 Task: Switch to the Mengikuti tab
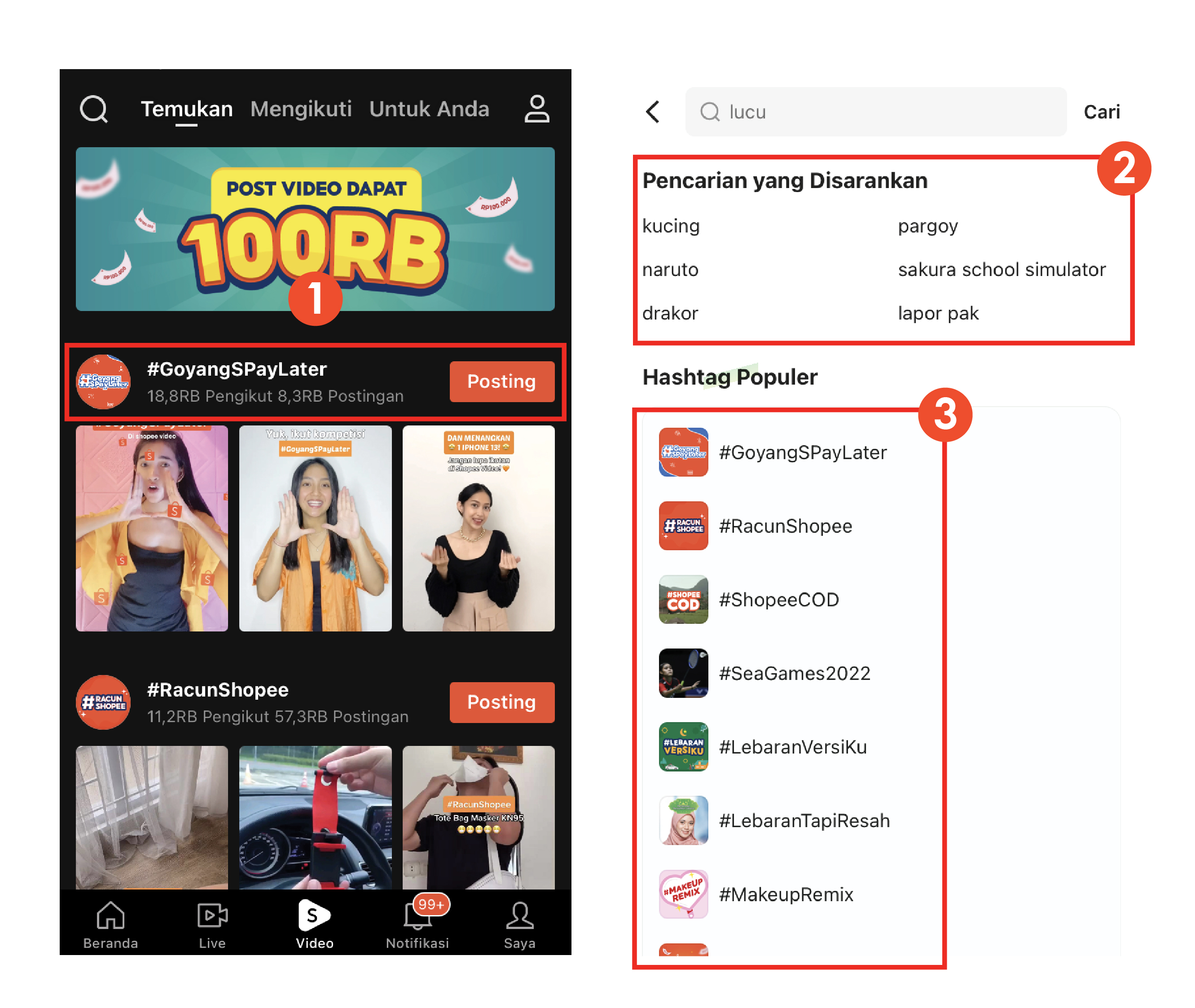301,109
